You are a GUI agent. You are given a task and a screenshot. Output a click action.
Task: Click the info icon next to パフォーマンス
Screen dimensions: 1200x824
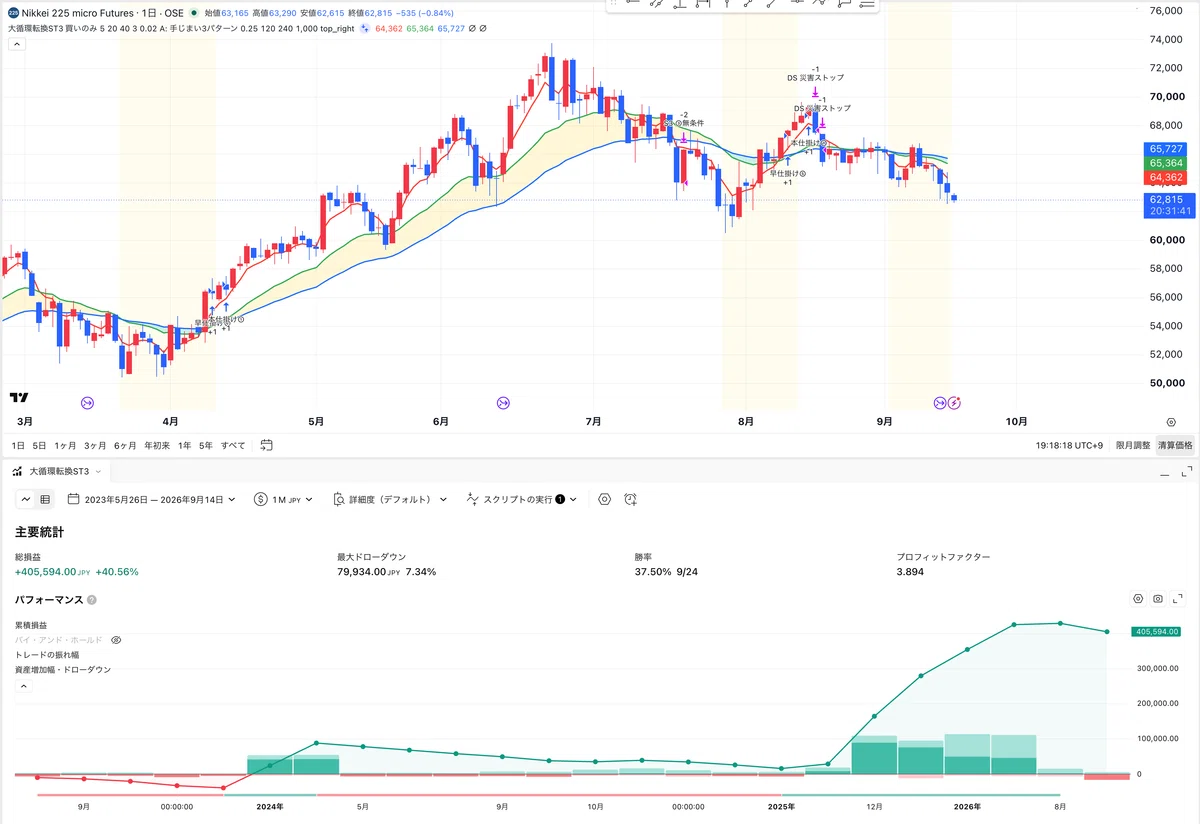click(x=92, y=600)
